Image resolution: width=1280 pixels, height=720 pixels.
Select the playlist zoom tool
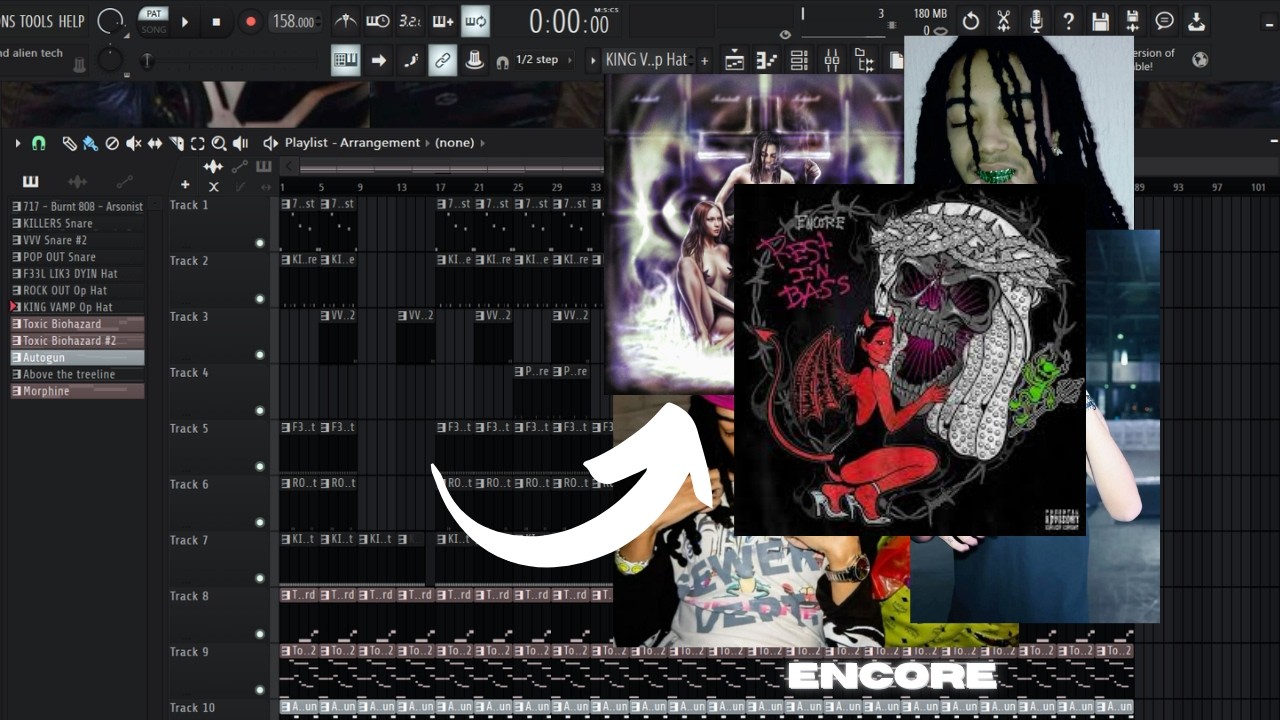219,143
